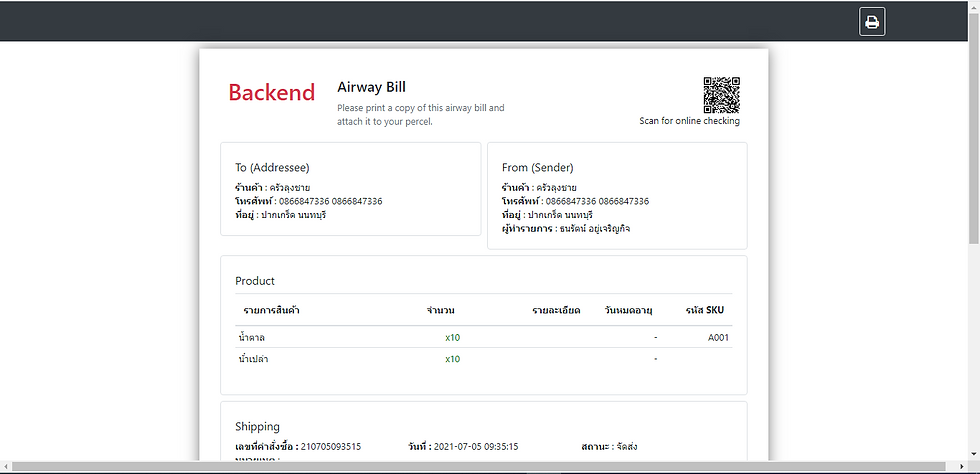Select the น้ำเปล่า product row name
Viewport: 980px width, 474px height.
[253, 359]
